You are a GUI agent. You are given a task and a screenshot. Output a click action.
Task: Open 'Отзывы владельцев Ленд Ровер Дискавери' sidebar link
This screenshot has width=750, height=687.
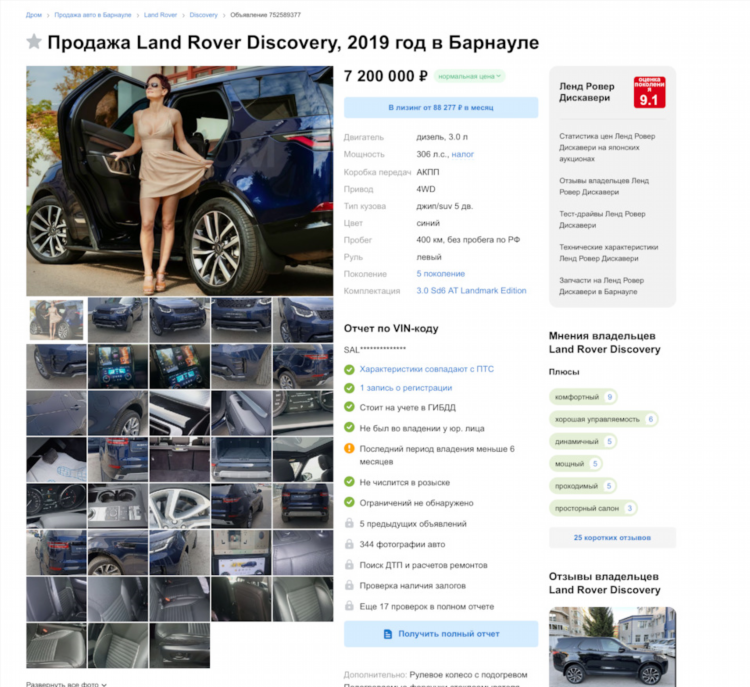(604, 186)
